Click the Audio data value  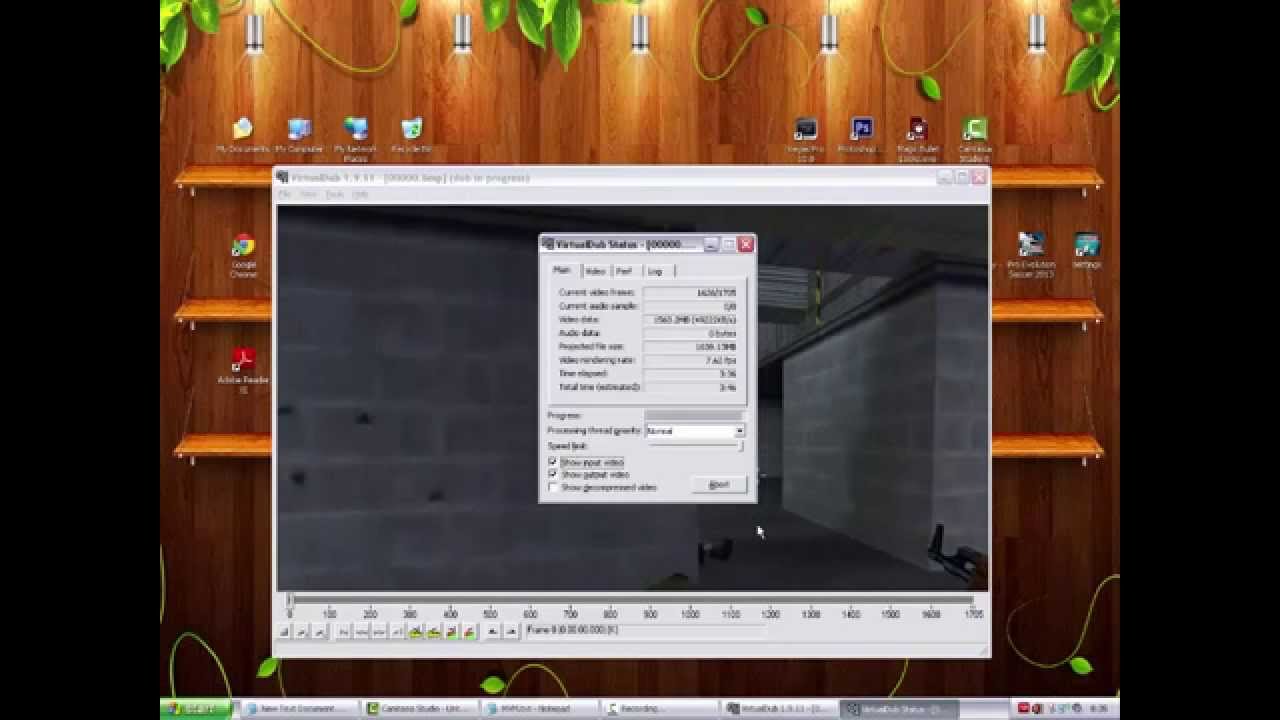(692, 333)
